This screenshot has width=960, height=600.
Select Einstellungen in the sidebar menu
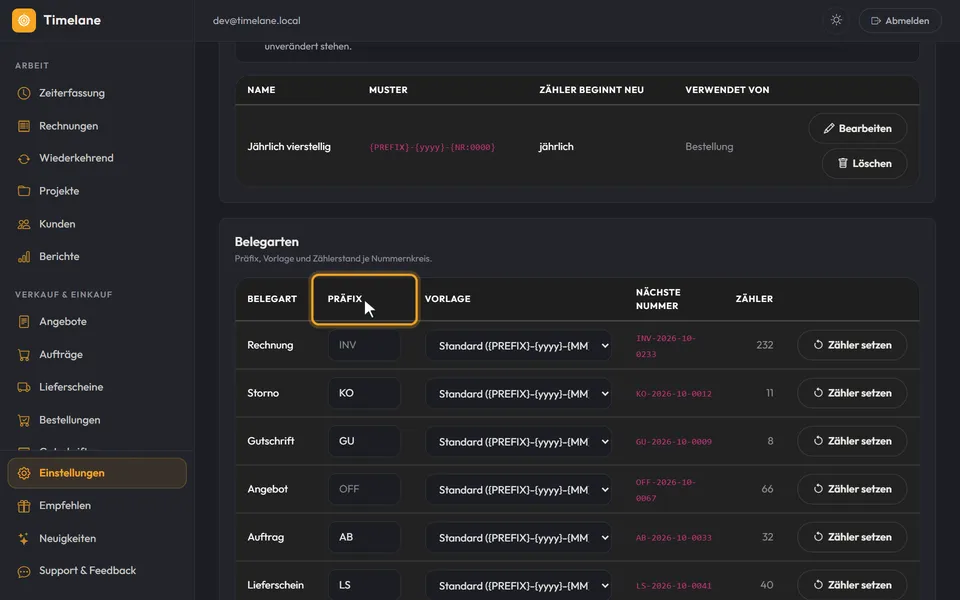tap(97, 473)
